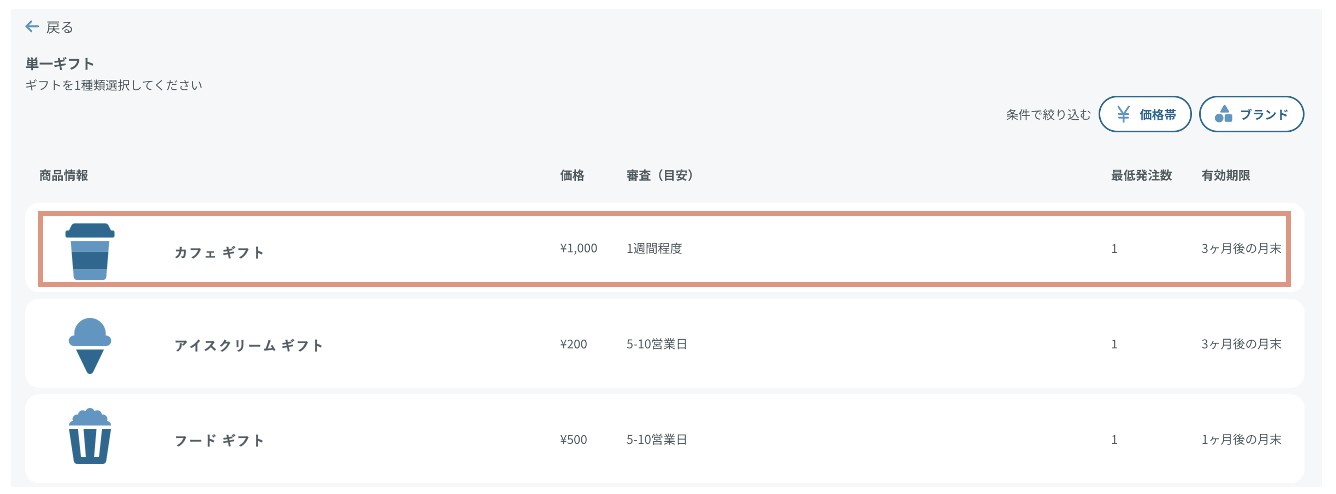Click the brand shapes icon
Image resolution: width=1336 pixels, height=494 pixels.
(x=1223, y=114)
